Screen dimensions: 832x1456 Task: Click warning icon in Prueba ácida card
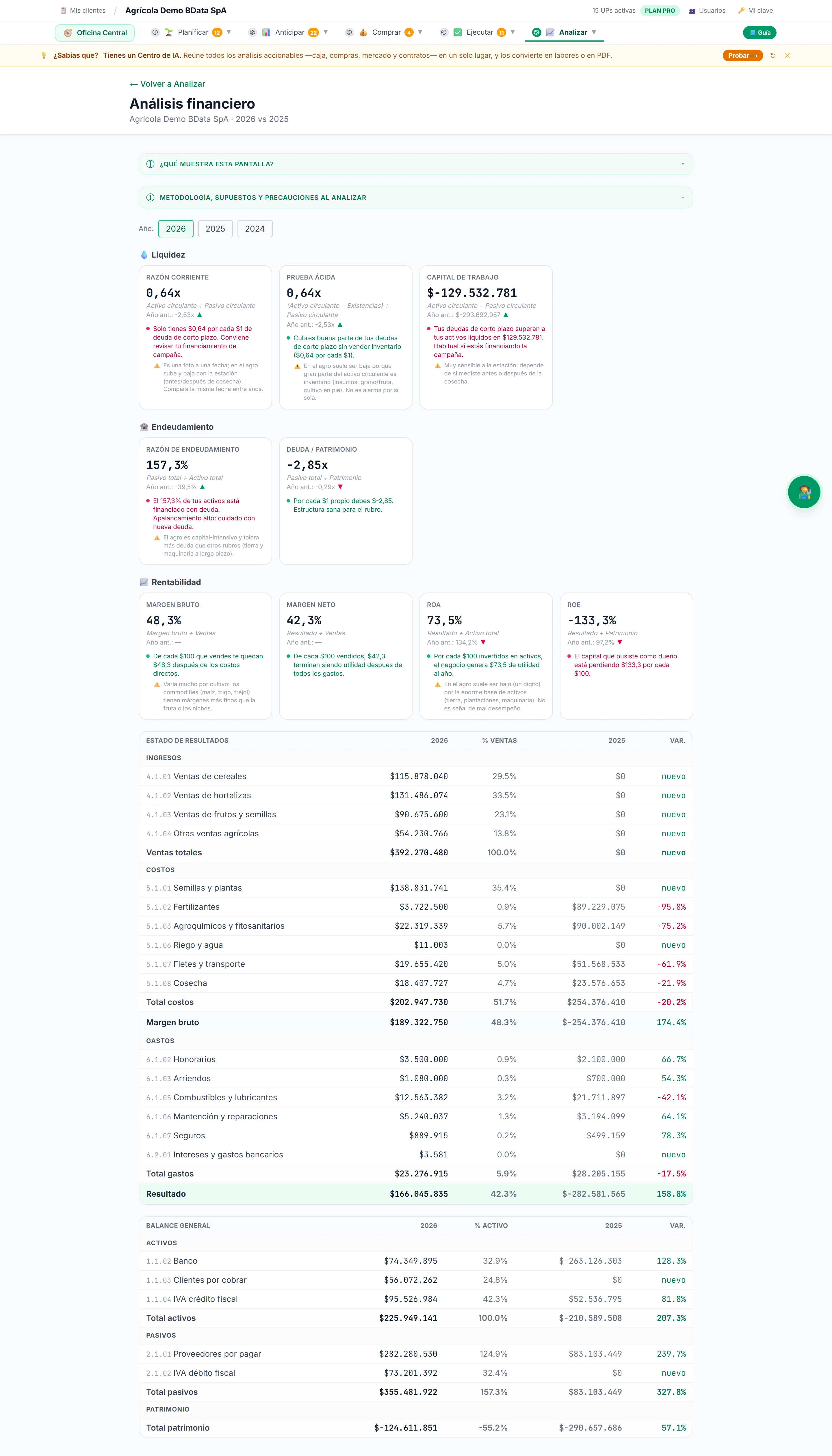[297, 366]
